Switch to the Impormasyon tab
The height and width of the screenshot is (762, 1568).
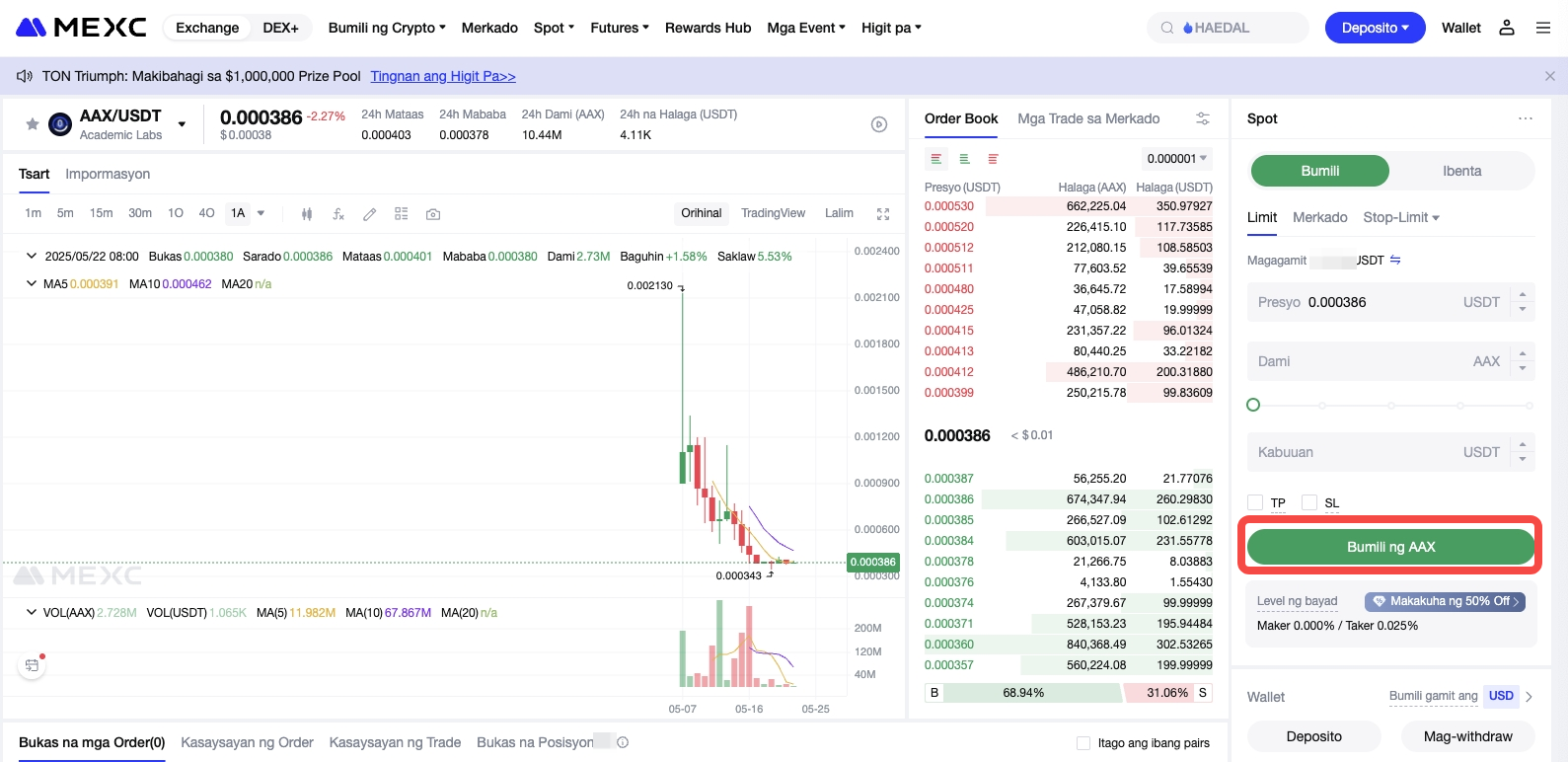108,174
